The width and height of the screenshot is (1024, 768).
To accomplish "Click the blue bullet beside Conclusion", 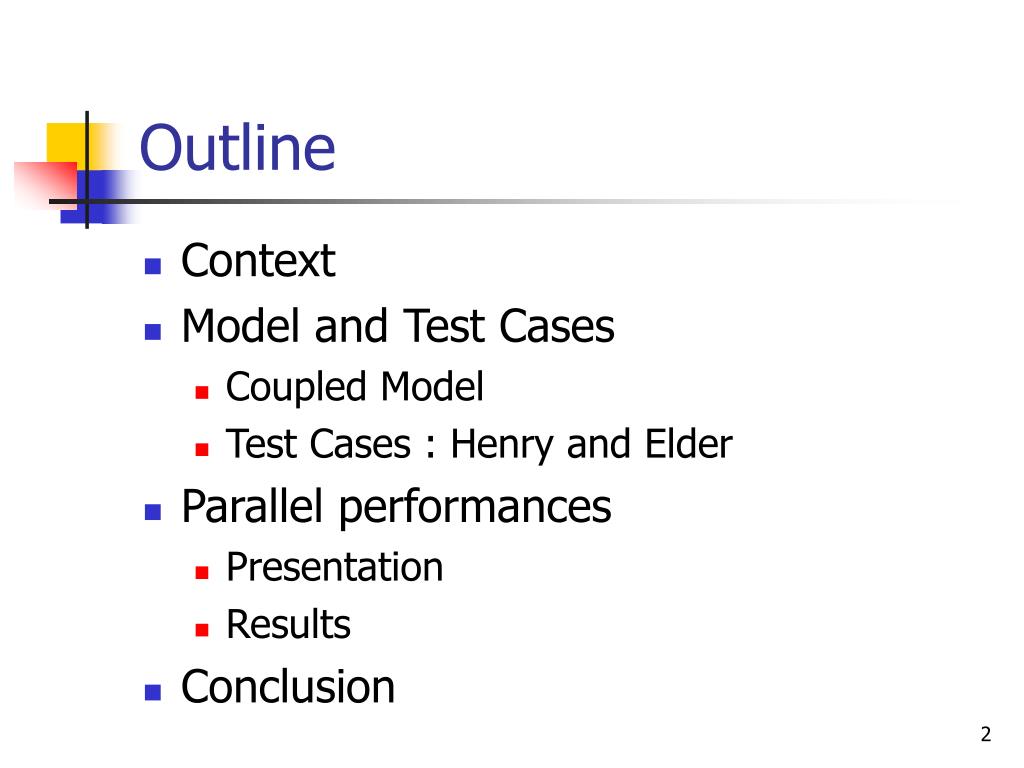I will pos(153,692).
